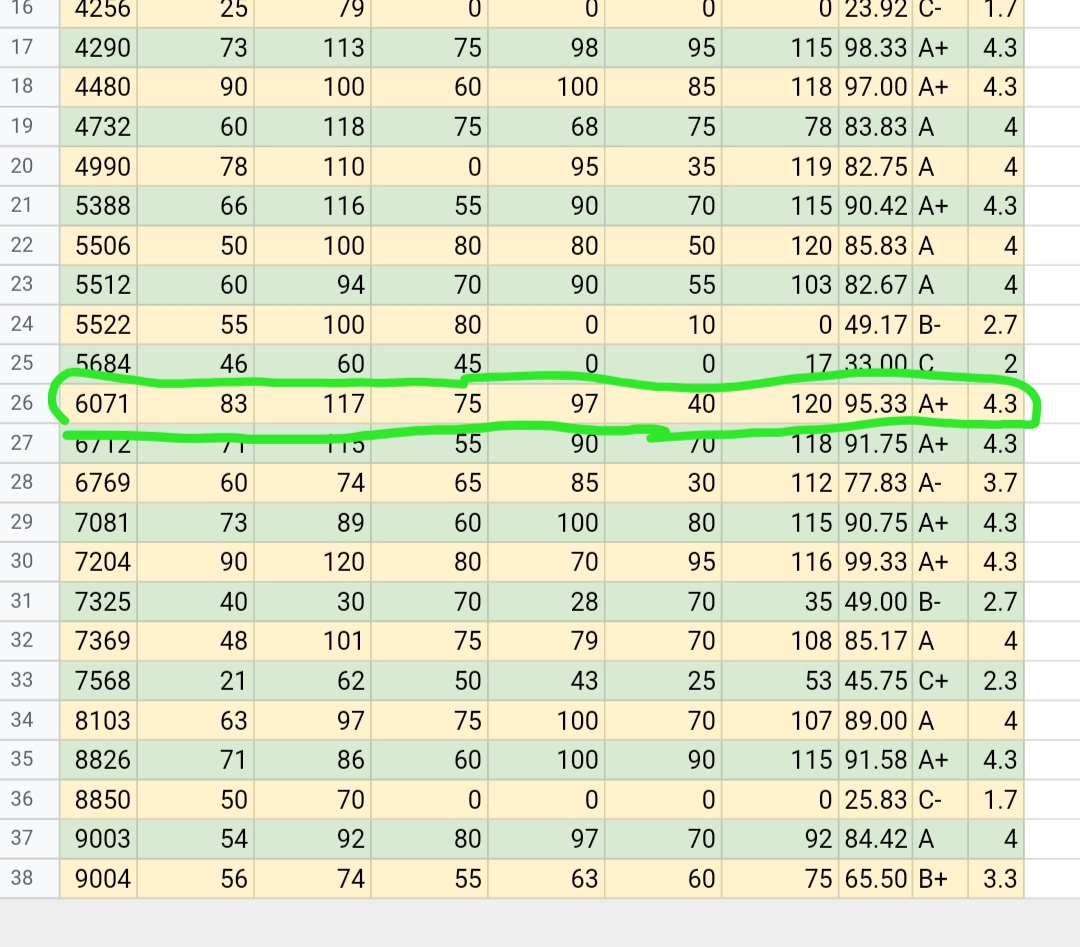Click the 77.83 score cell in row 28
This screenshot has width=1080, height=947.
[x=876, y=483]
